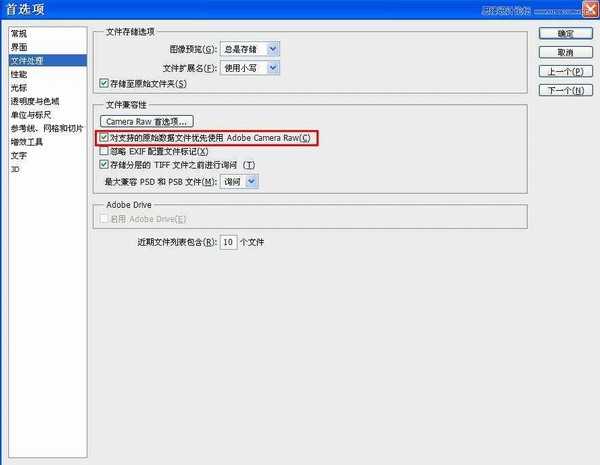Select the 文字 preferences category
This screenshot has height=465, width=600.
pos(20,156)
